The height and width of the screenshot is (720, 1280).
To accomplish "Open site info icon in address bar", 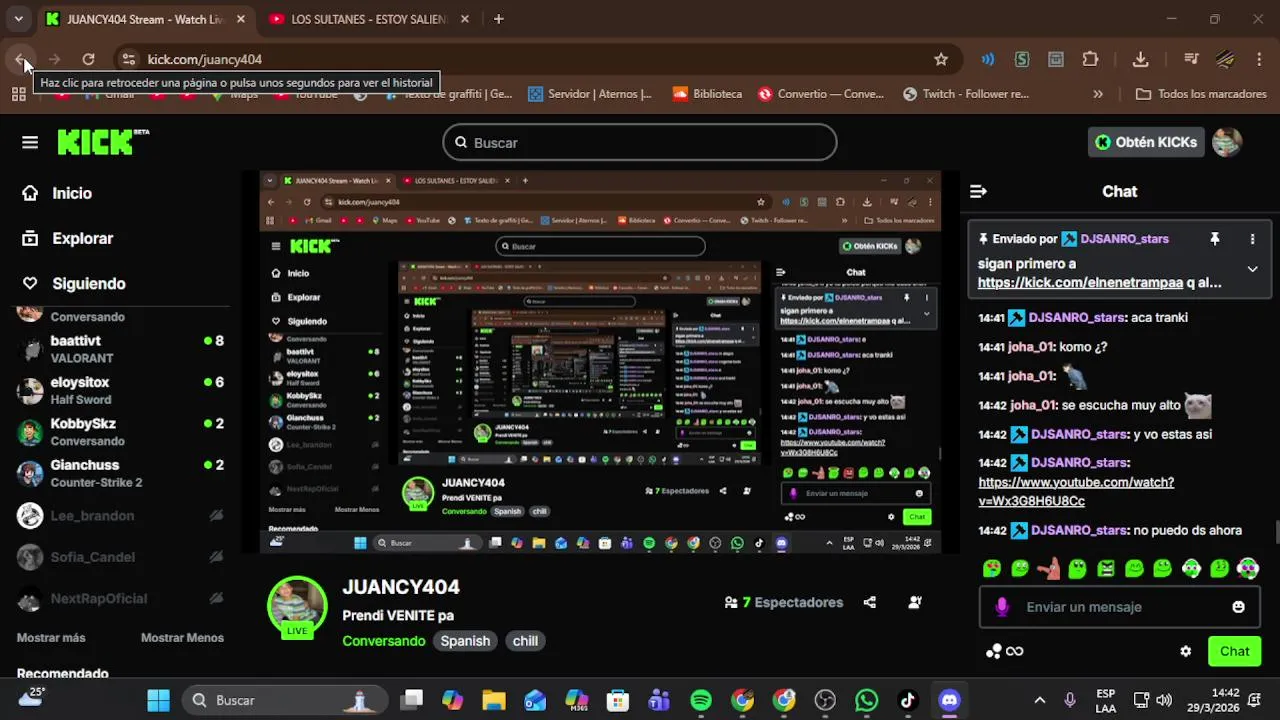I will [127, 59].
